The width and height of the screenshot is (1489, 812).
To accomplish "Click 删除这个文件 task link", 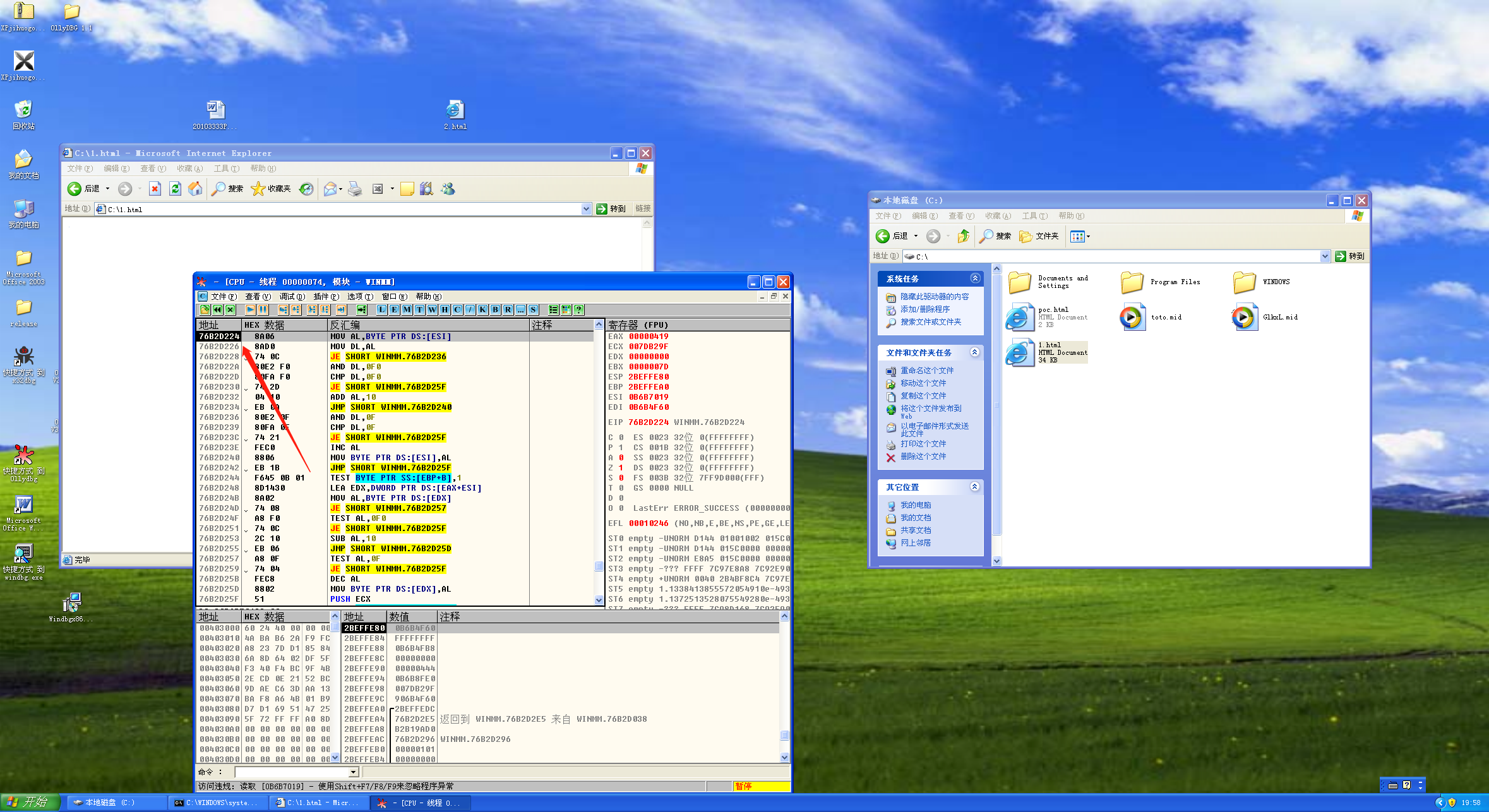I will [923, 457].
